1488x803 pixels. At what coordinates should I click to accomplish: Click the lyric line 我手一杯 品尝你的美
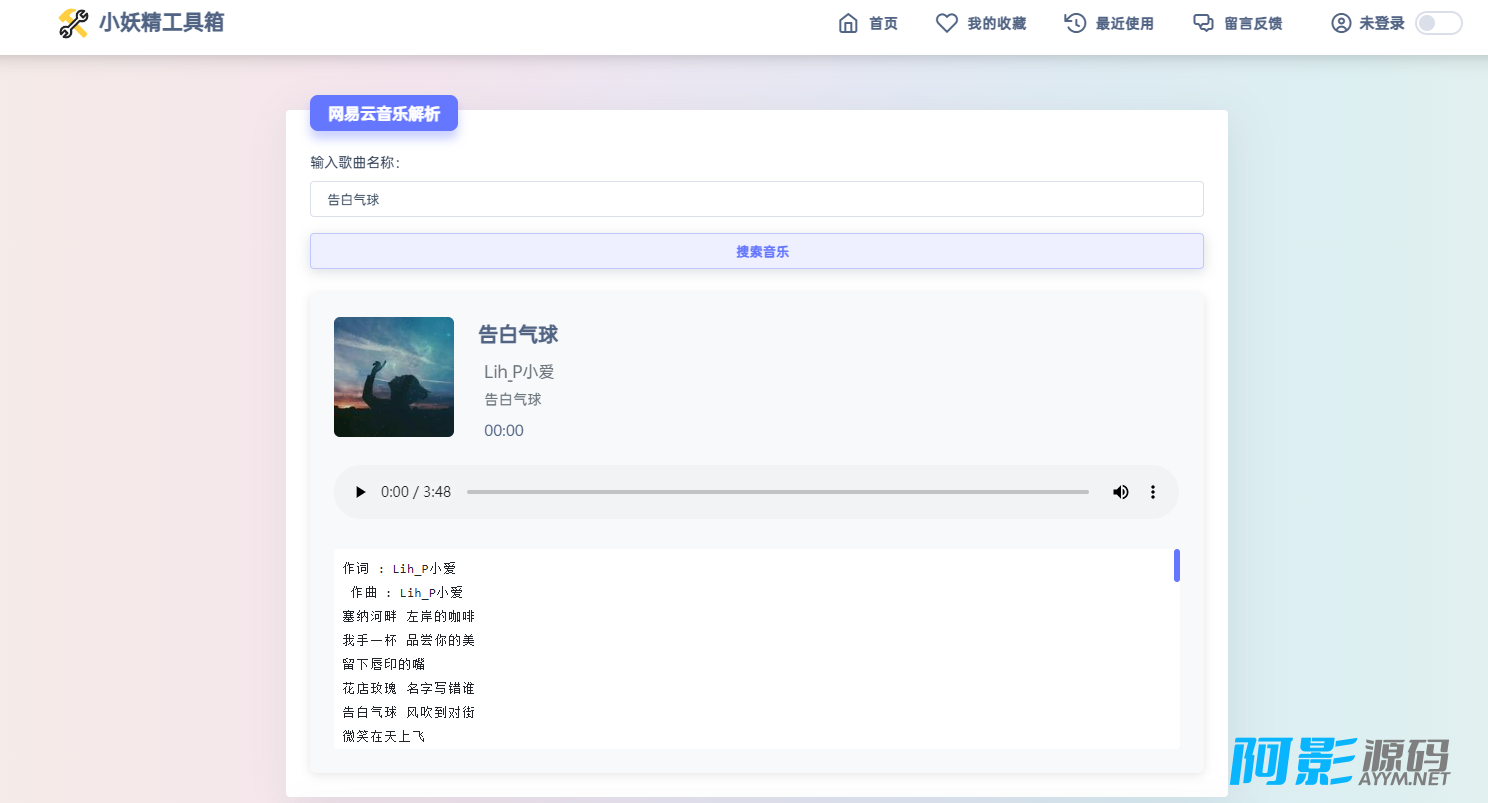point(408,640)
